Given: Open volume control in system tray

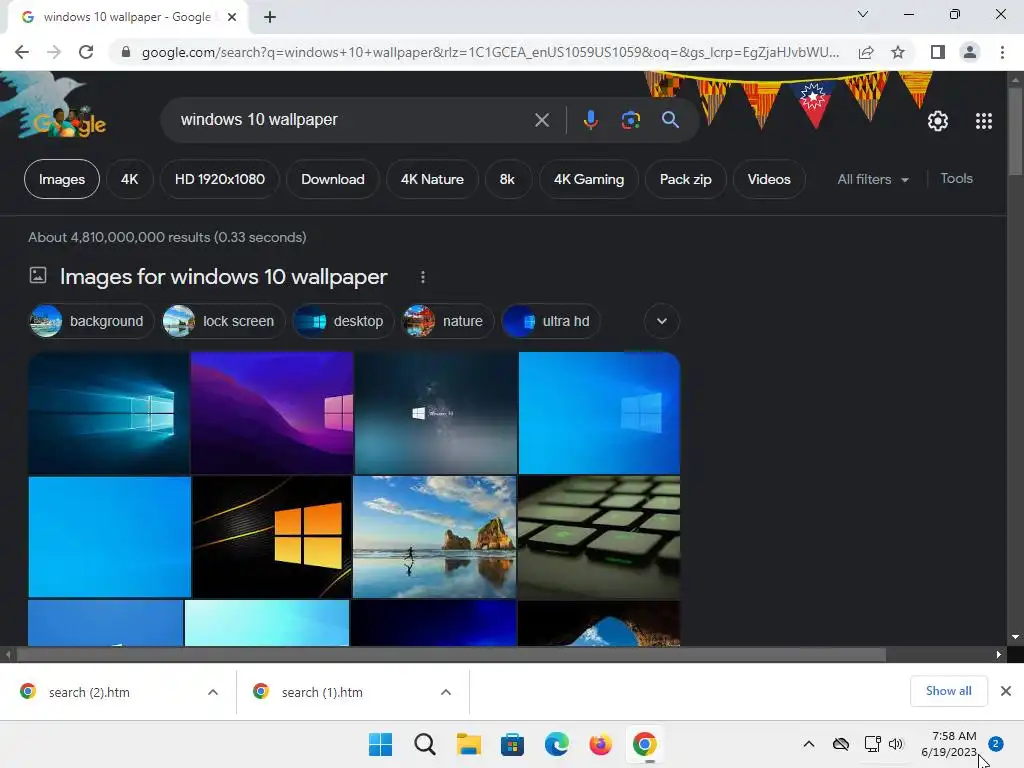Looking at the screenshot, I should 896,744.
